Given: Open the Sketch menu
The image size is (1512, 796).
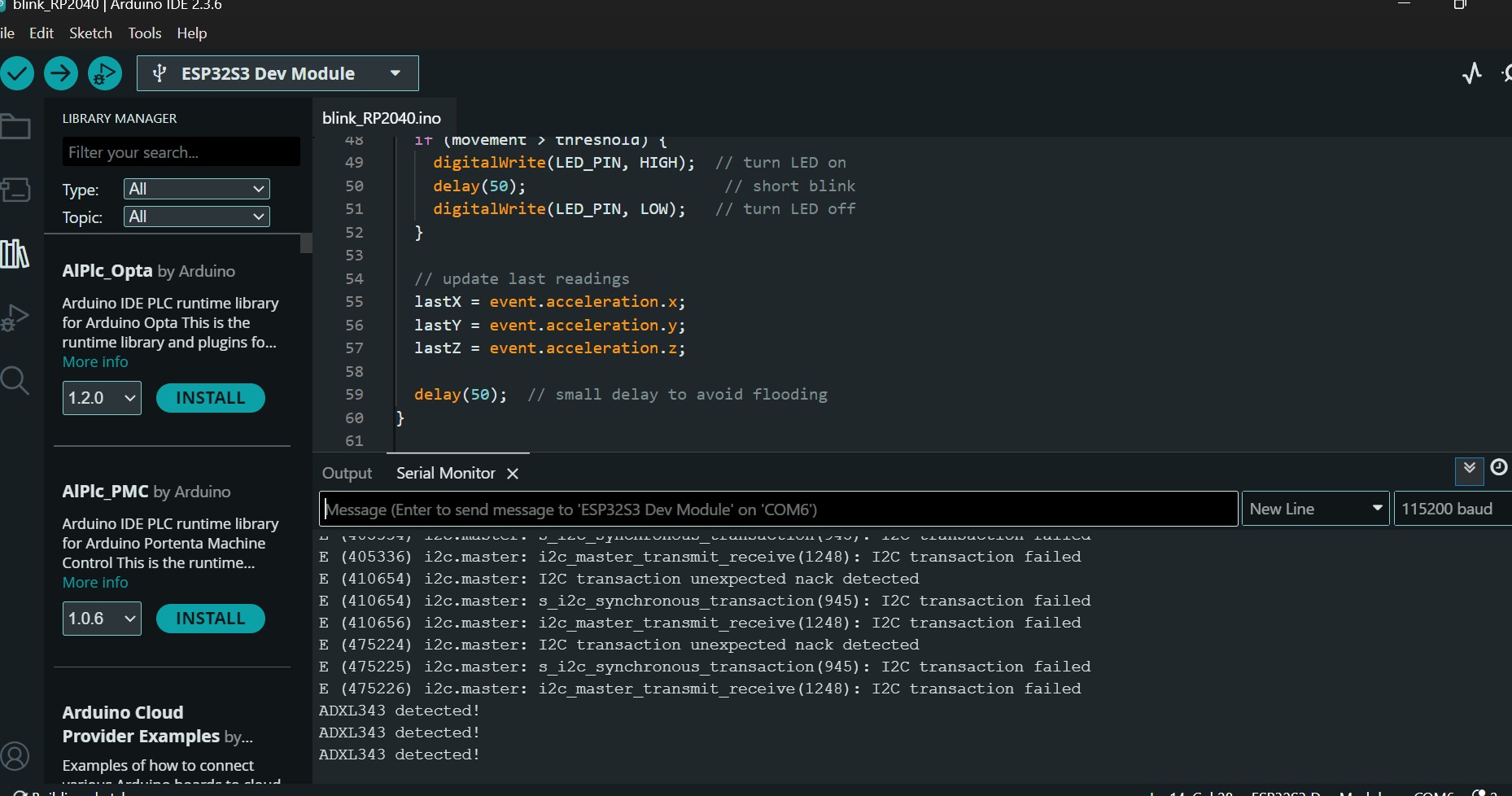Looking at the screenshot, I should (x=90, y=33).
